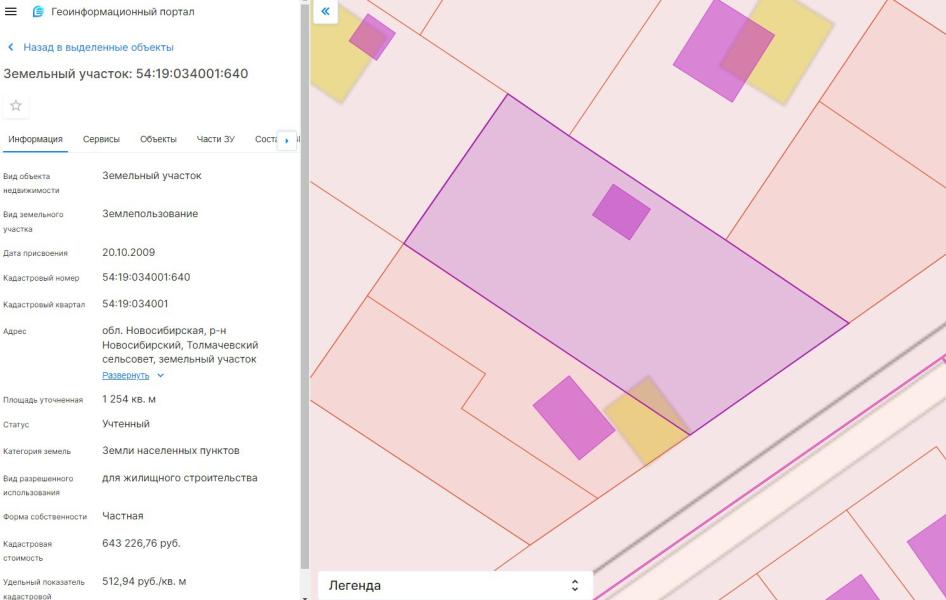Image resolution: width=946 pixels, height=600 pixels.
Task: Switch to the Сервисы tab
Action: (x=101, y=139)
